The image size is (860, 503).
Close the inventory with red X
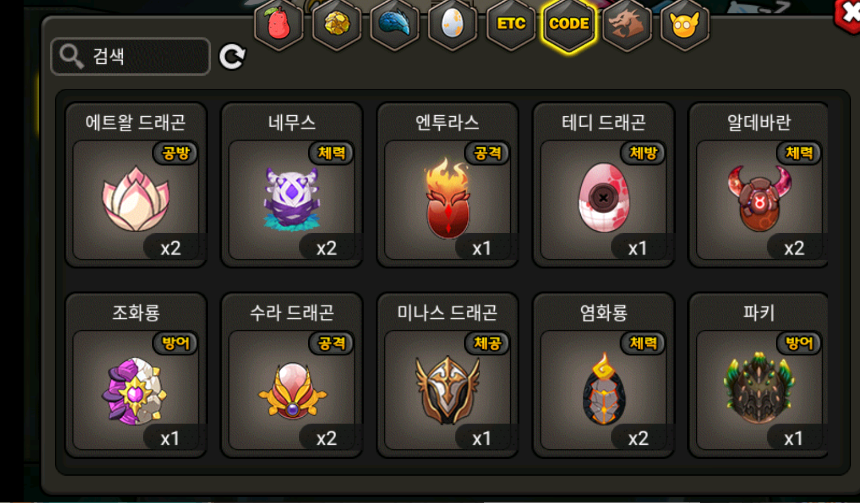pyautogui.click(x=848, y=14)
